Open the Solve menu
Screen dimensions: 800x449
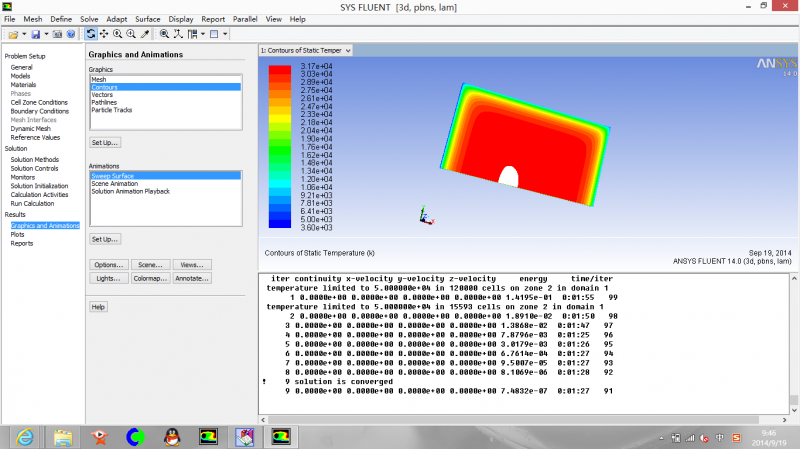[x=89, y=19]
